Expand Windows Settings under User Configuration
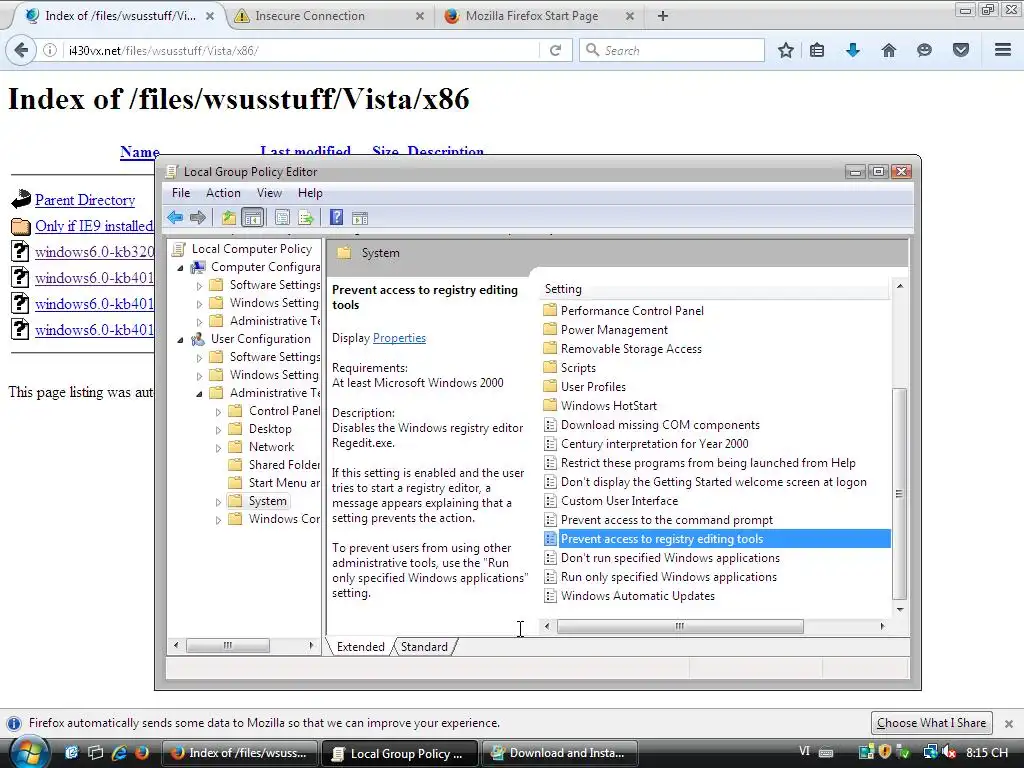This screenshot has width=1024, height=768. 199,376
